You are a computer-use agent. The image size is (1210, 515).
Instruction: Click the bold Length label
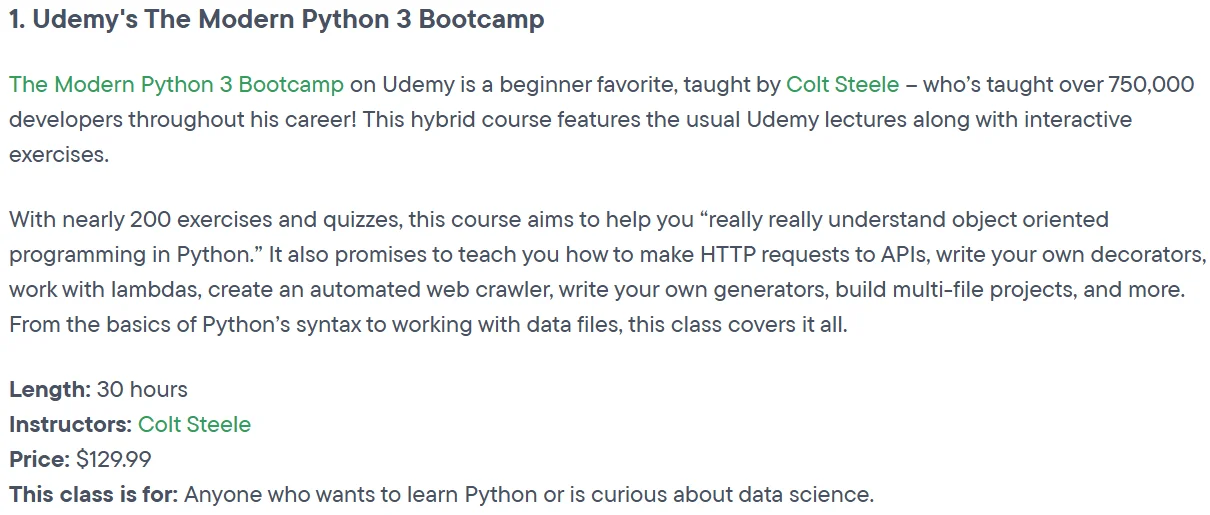pos(50,389)
